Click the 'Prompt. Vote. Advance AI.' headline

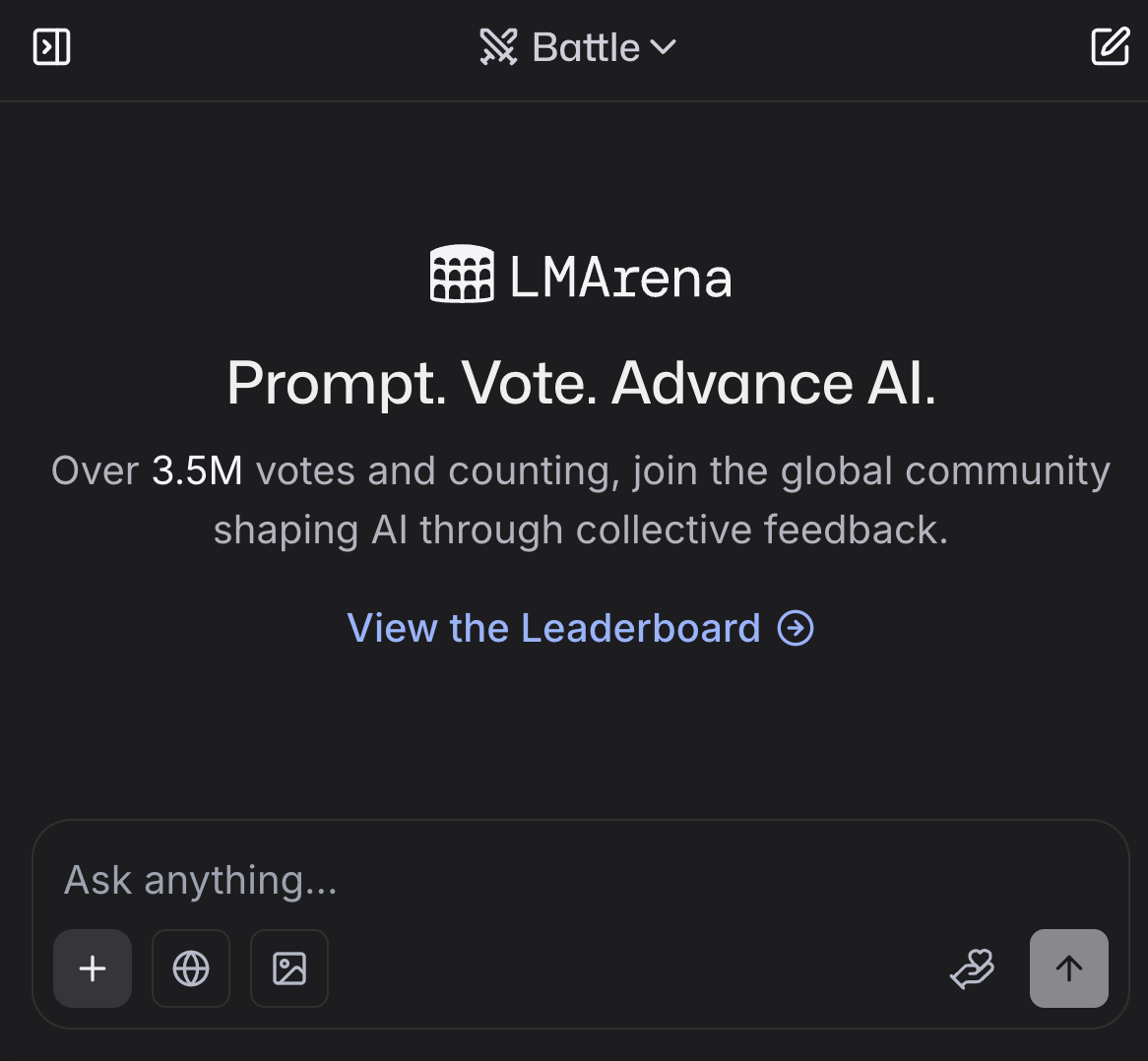tap(581, 382)
